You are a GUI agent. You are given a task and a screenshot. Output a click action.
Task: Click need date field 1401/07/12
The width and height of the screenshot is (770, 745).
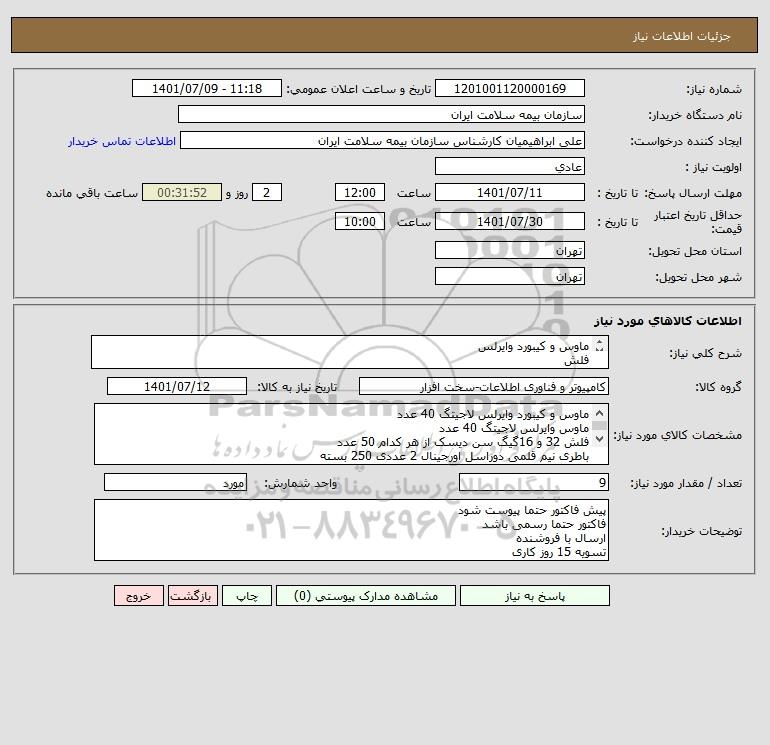[x=177, y=386]
